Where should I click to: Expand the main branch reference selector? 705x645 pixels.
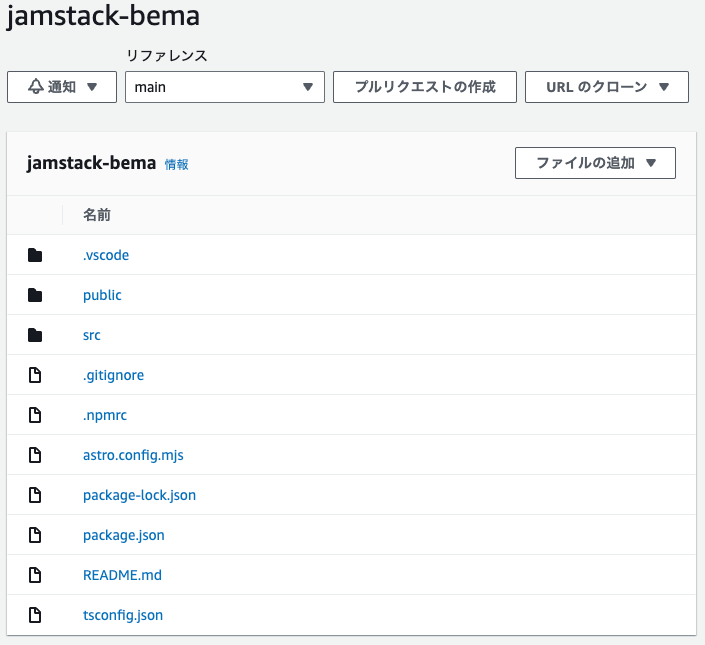(224, 87)
